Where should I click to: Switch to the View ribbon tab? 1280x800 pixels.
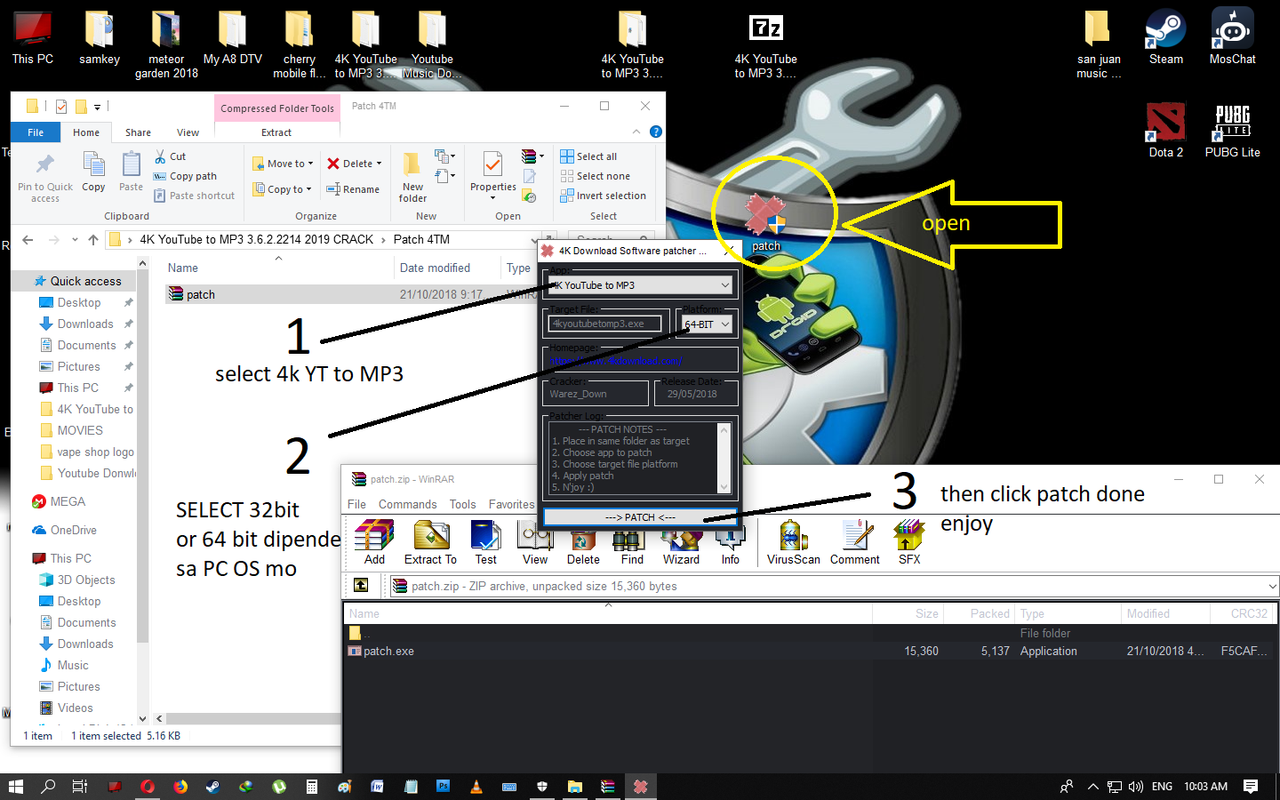[x=188, y=132]
